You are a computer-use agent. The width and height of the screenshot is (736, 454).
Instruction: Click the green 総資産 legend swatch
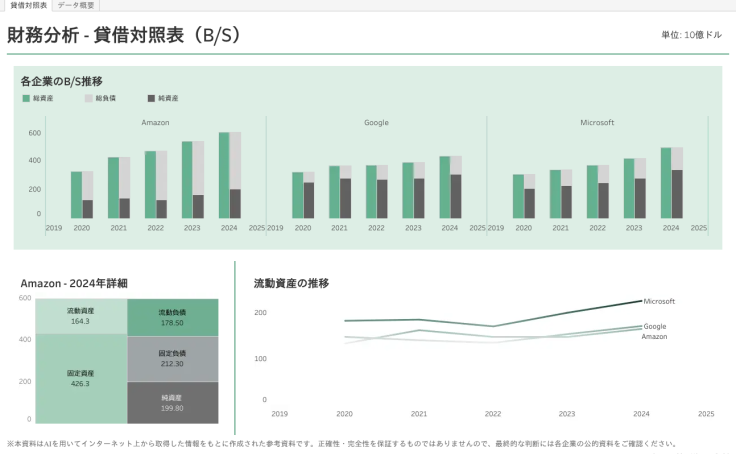pos(26,98)
